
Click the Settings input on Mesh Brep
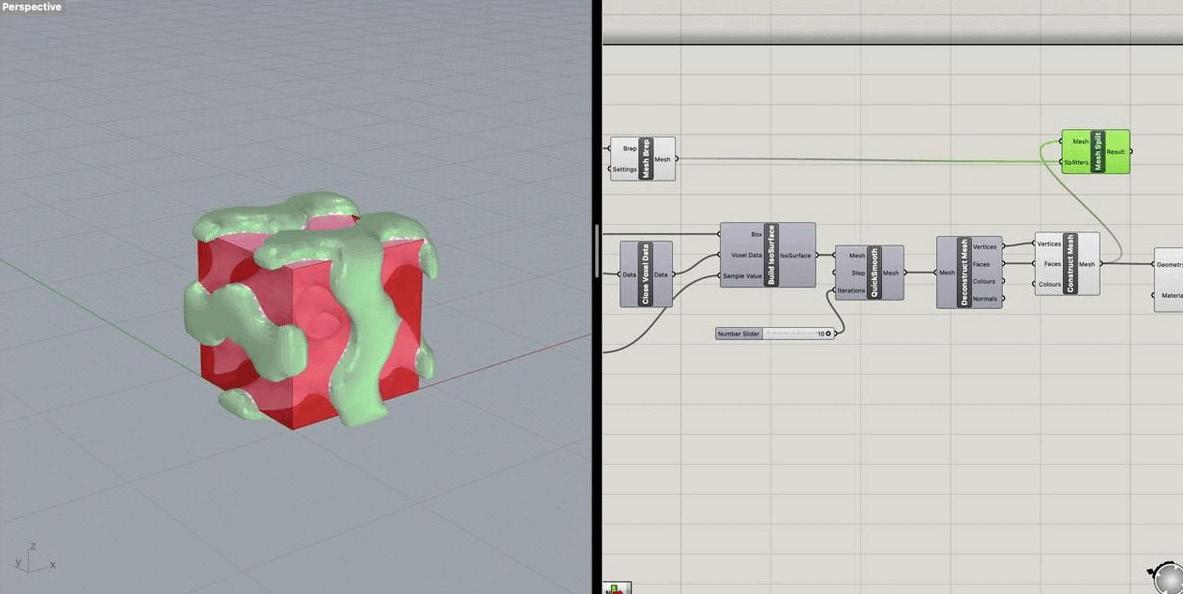click(624, 169)
